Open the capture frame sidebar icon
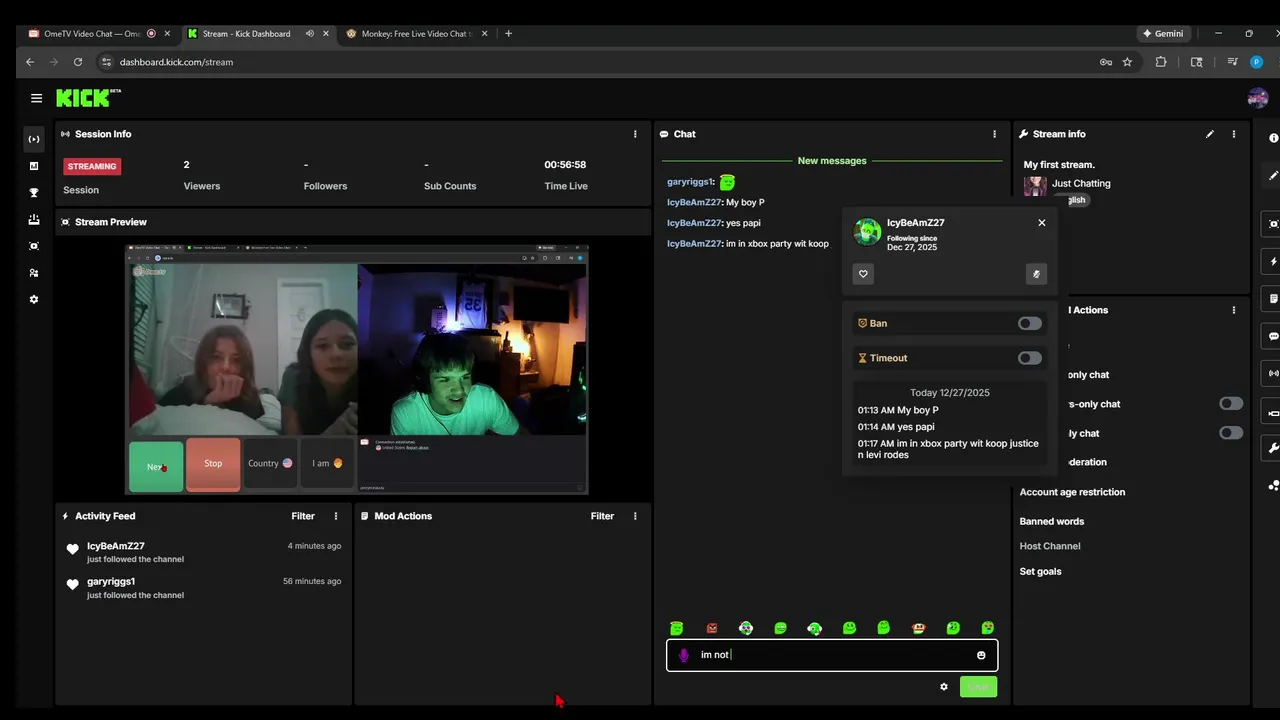The width and height of the screenshot is (1280, 720). pyautogui.click(x=34, y=246)
